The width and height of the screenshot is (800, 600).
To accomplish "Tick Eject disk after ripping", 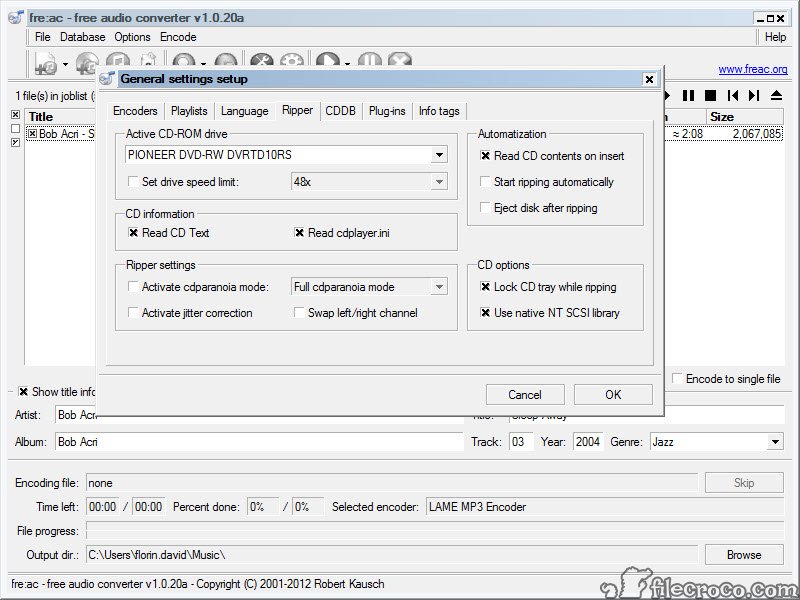I will pyautogui.click(x=485, y=208).
